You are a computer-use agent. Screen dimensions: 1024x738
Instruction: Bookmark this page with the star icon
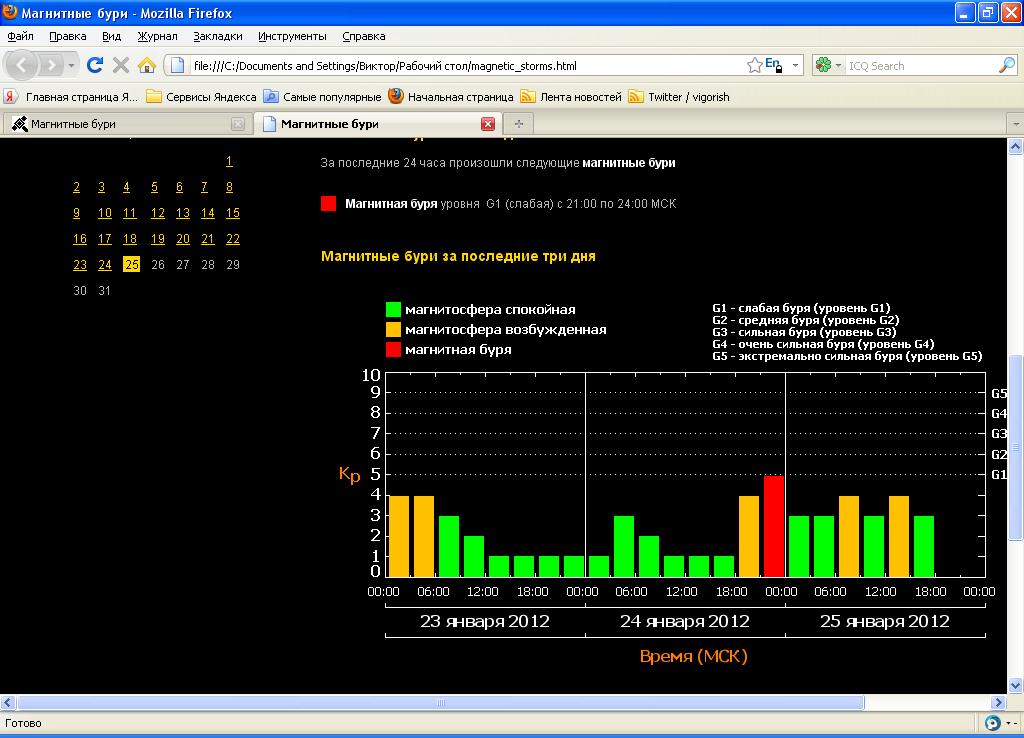(754, 65)
